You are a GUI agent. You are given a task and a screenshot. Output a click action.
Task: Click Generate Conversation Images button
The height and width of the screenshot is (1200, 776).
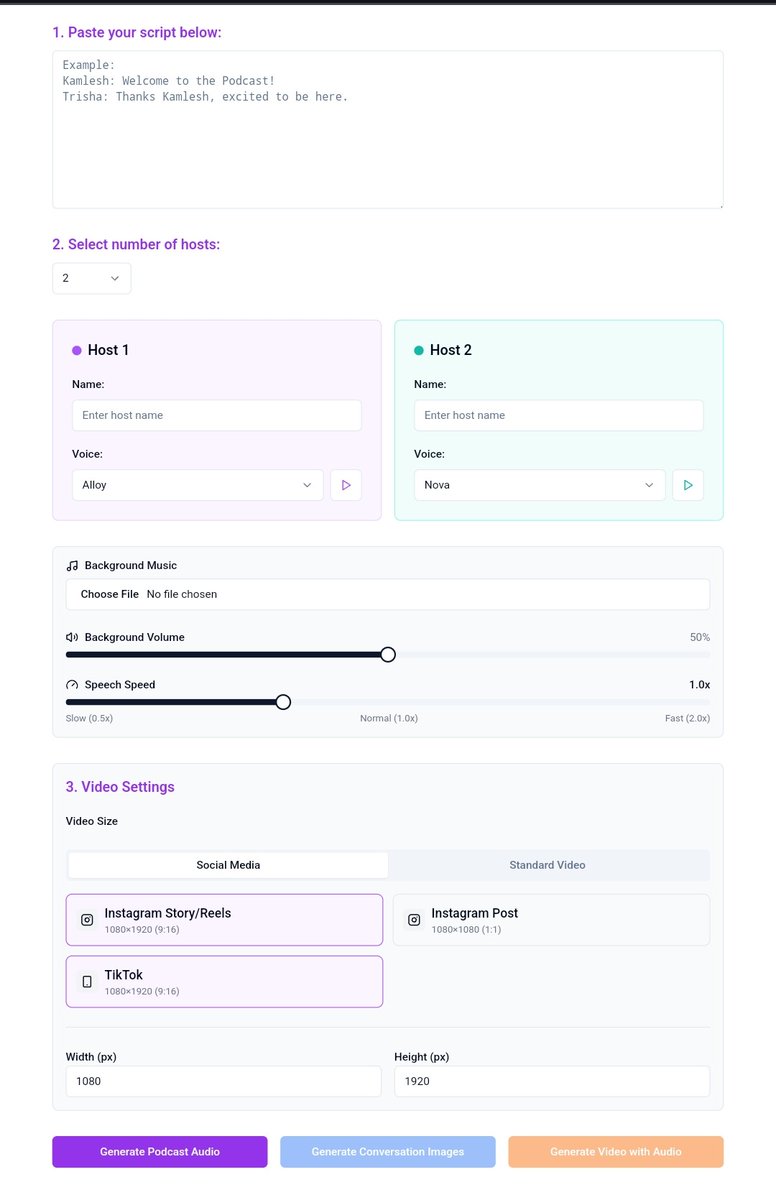[388, 1152]
